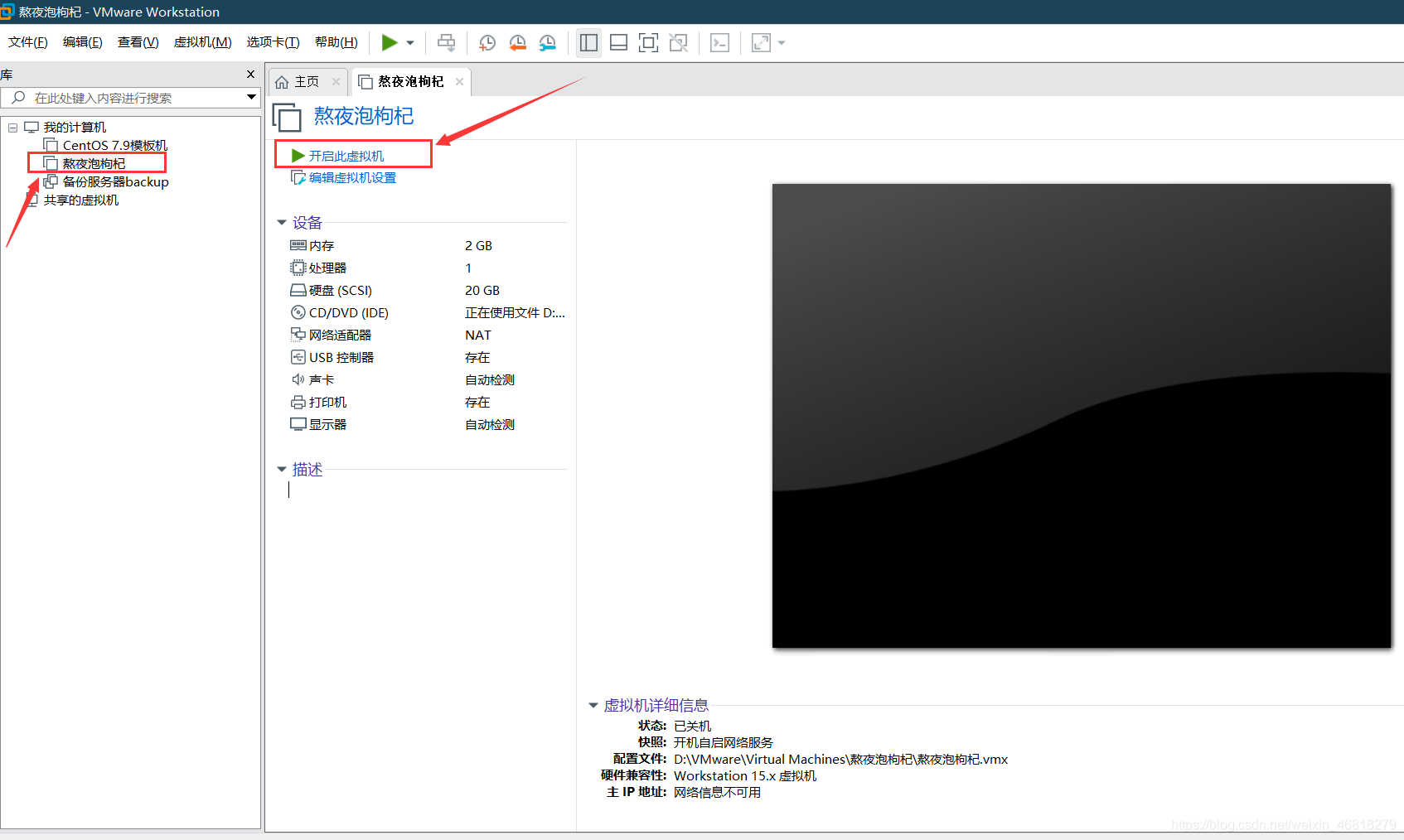Image resolution: width=1404 pixels, height=840 pixels.
Task: Click the black VM screen preview
Action: pyautogui.click(x=1082, y=416)
